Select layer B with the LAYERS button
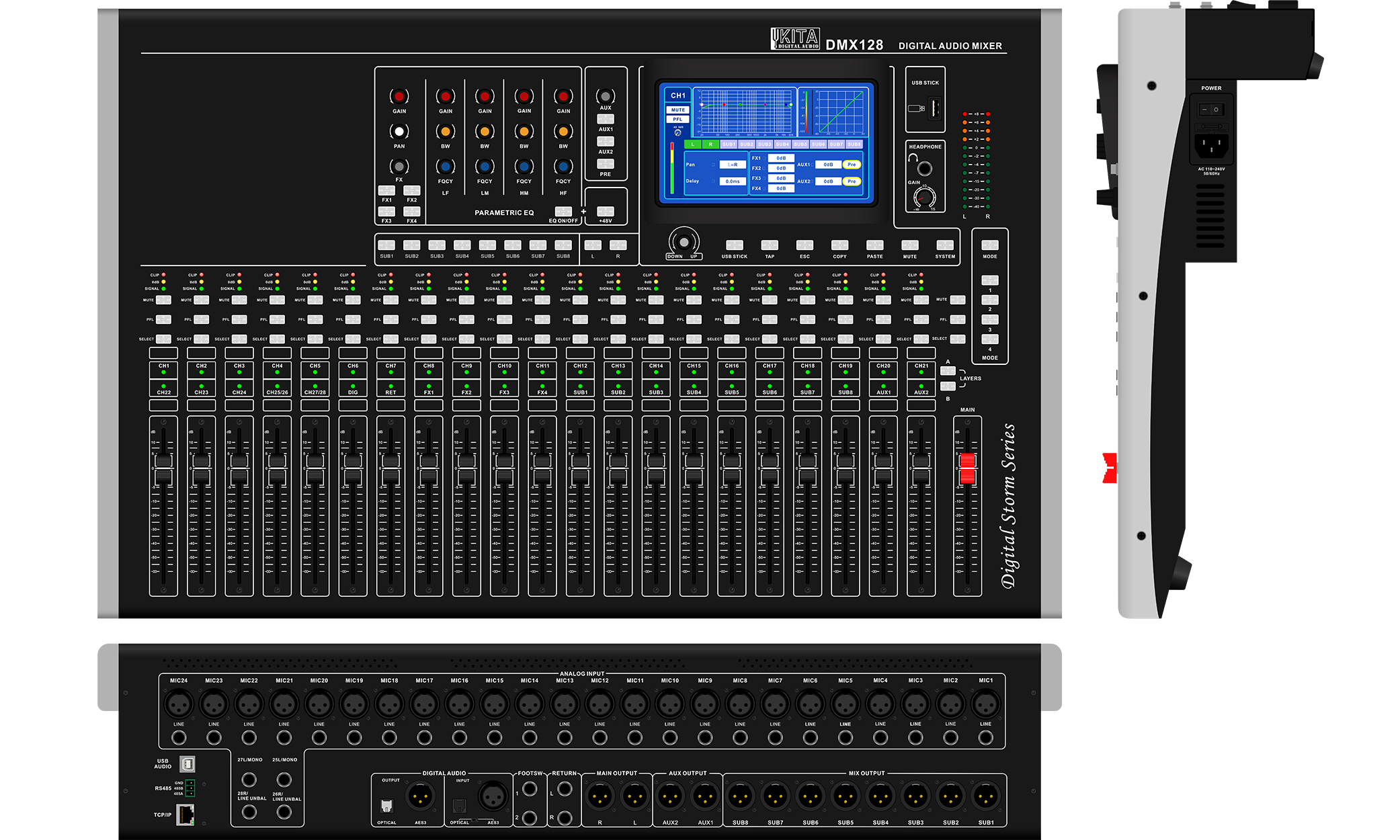Viewport: 1400px width, 840px height. point(948,386)
